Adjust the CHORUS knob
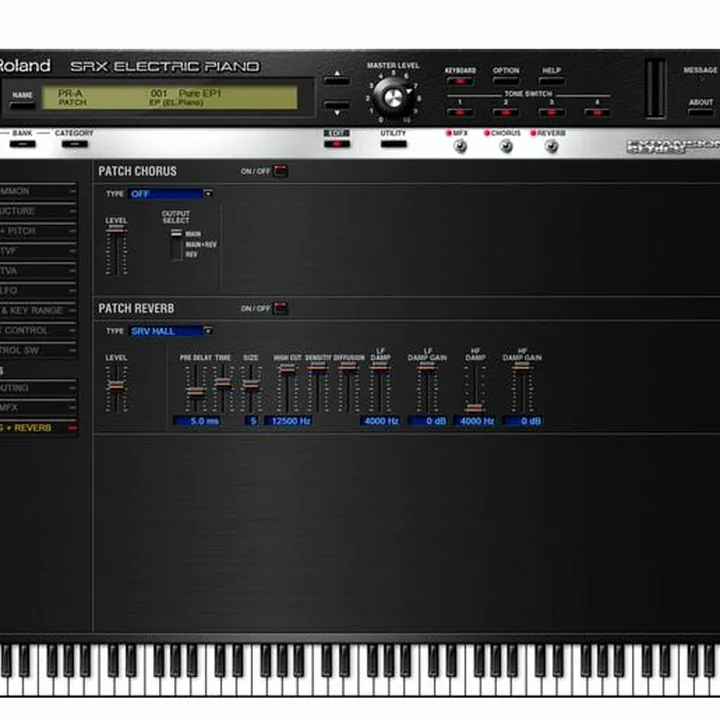This screenshot has width=720, height=720. (506, 146)
